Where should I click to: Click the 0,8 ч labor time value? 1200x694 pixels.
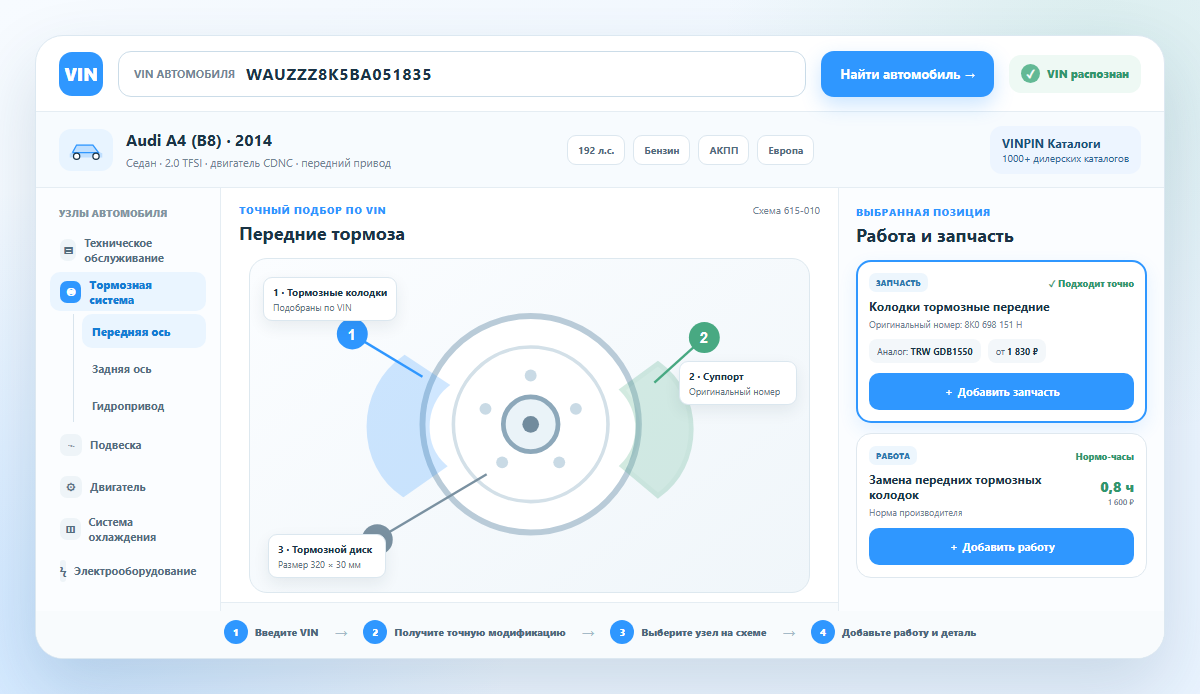pos(1117,487)
